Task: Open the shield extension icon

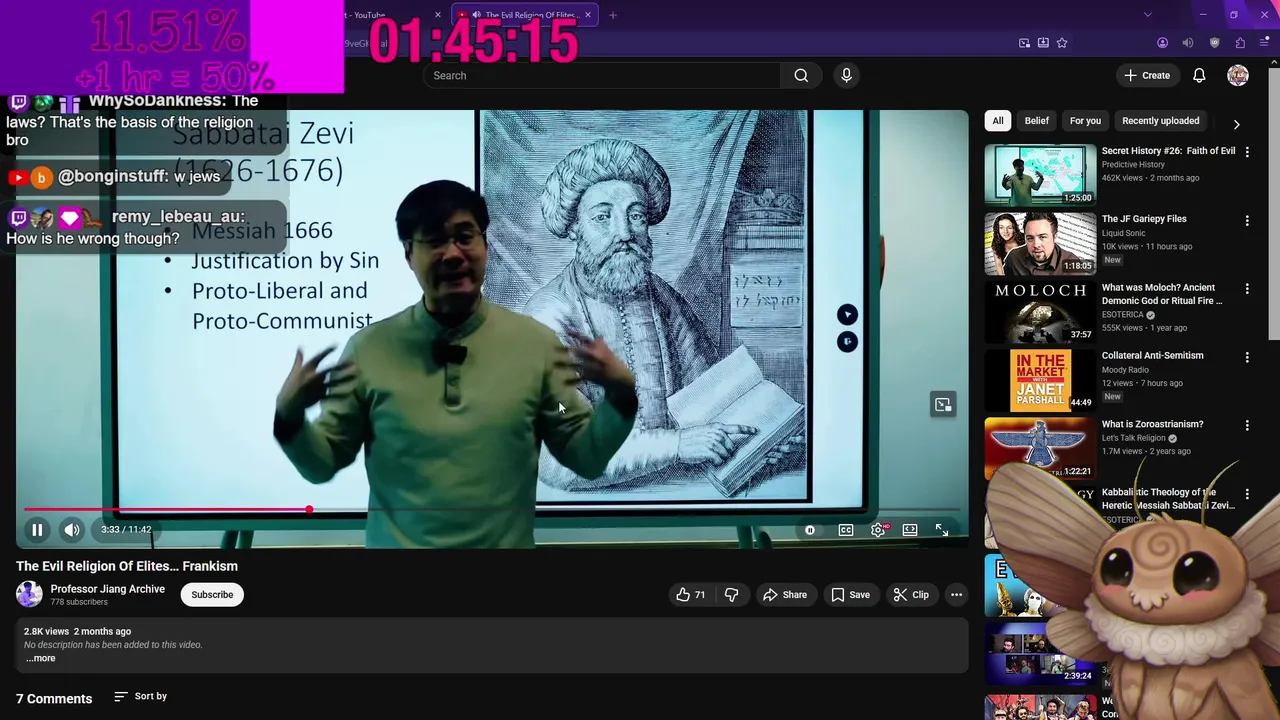Action: tap(1214, 43)
